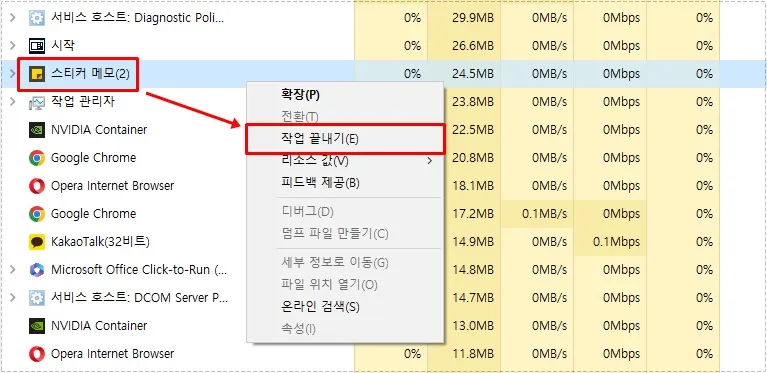Click the Microsoft Office Click-to-Run icon
Image resolution: width=767 pixels, height=373 pixels.
tap(37, 269)
